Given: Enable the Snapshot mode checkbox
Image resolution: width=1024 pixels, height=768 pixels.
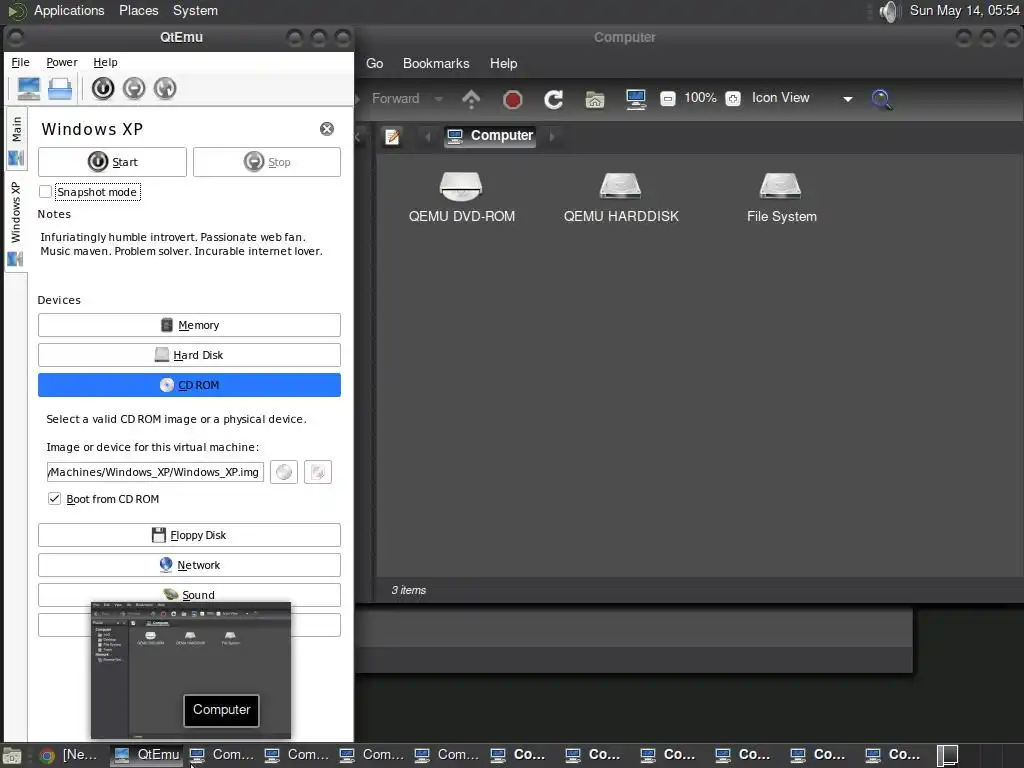Looking at the screenshot, I should (45, 191).
